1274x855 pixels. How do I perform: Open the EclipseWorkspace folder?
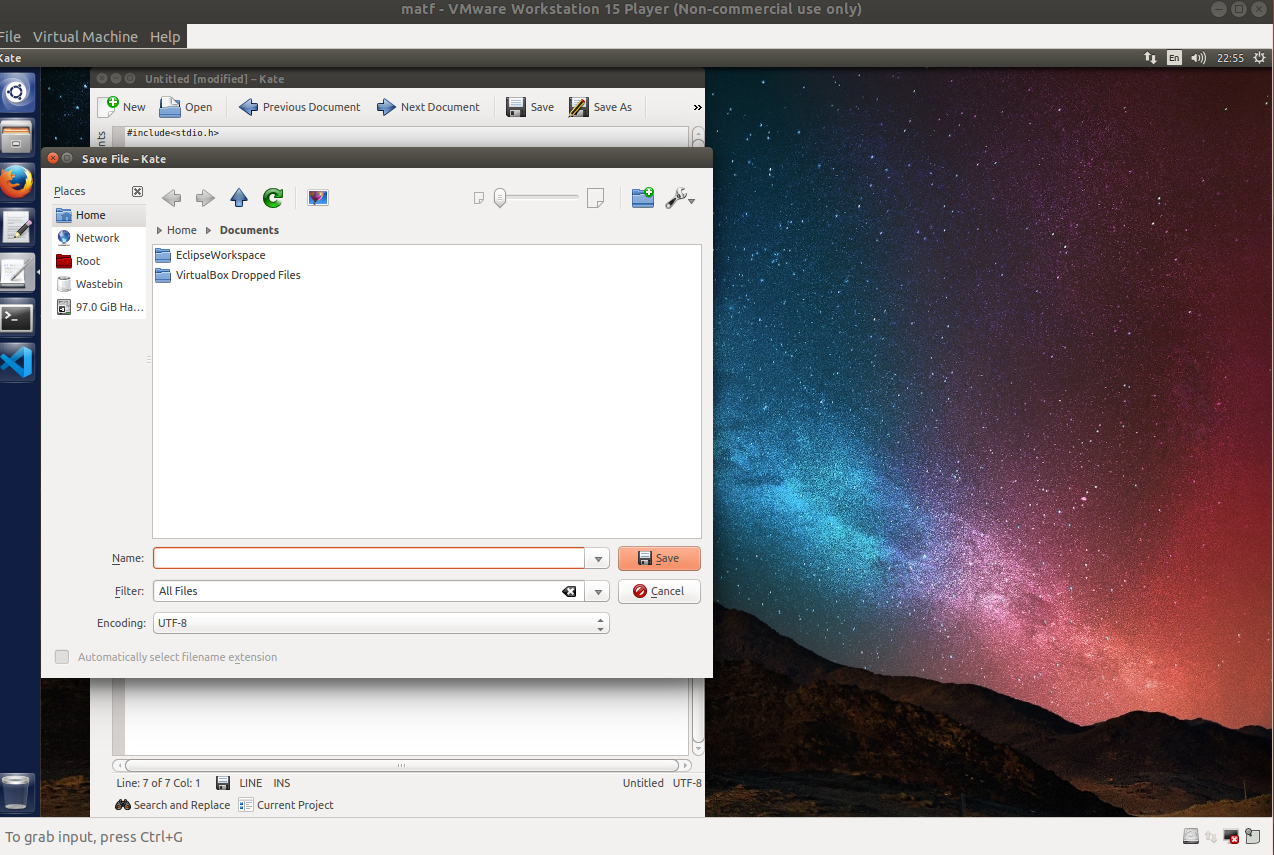(x=220, y=255)
